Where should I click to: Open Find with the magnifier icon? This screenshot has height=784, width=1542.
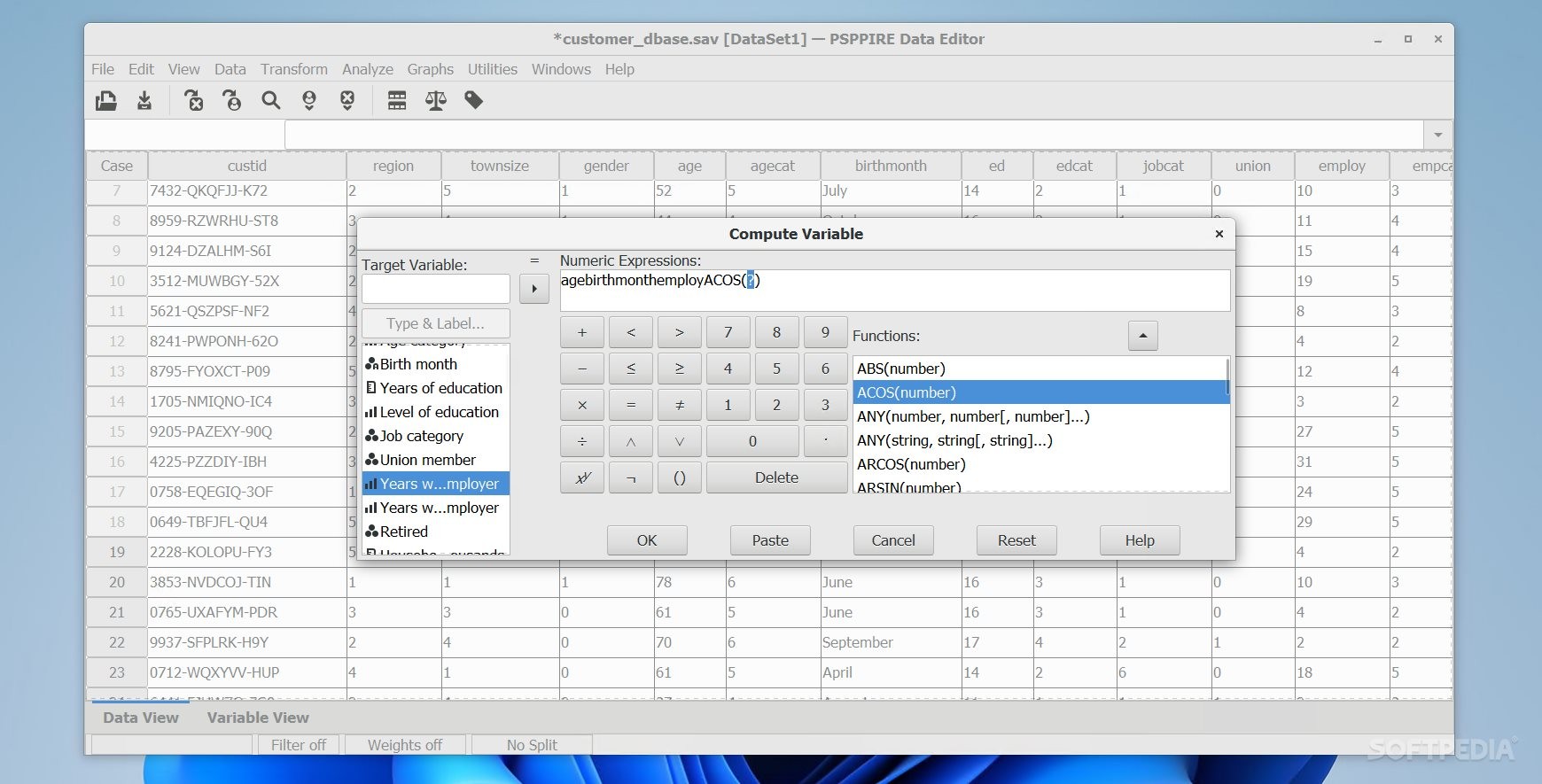271,101
